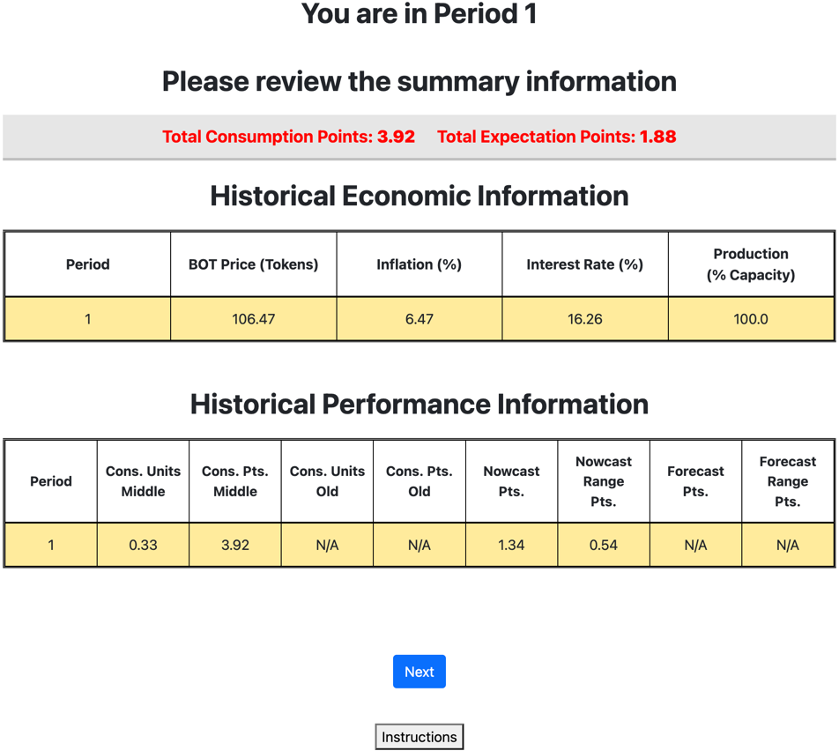Click the Cons. Pts. Middle value 3.92
Viewport: 840px width, 752px height.
235,545
